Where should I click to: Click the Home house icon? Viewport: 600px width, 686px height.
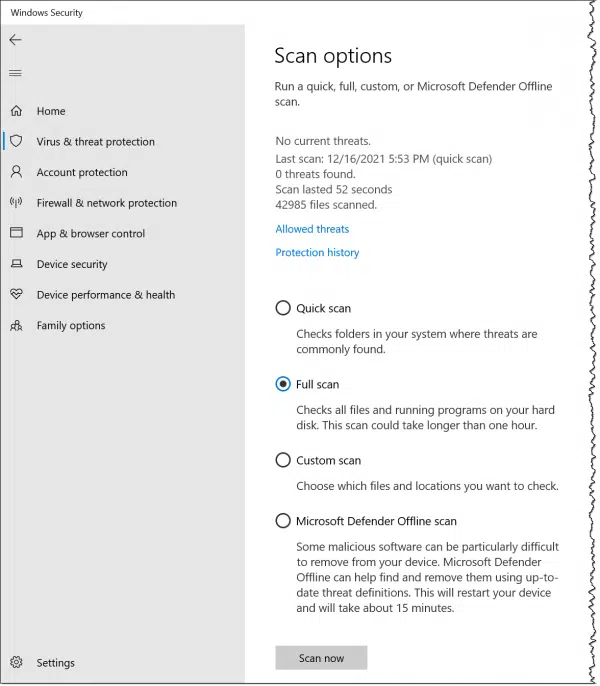click(16, 111)
